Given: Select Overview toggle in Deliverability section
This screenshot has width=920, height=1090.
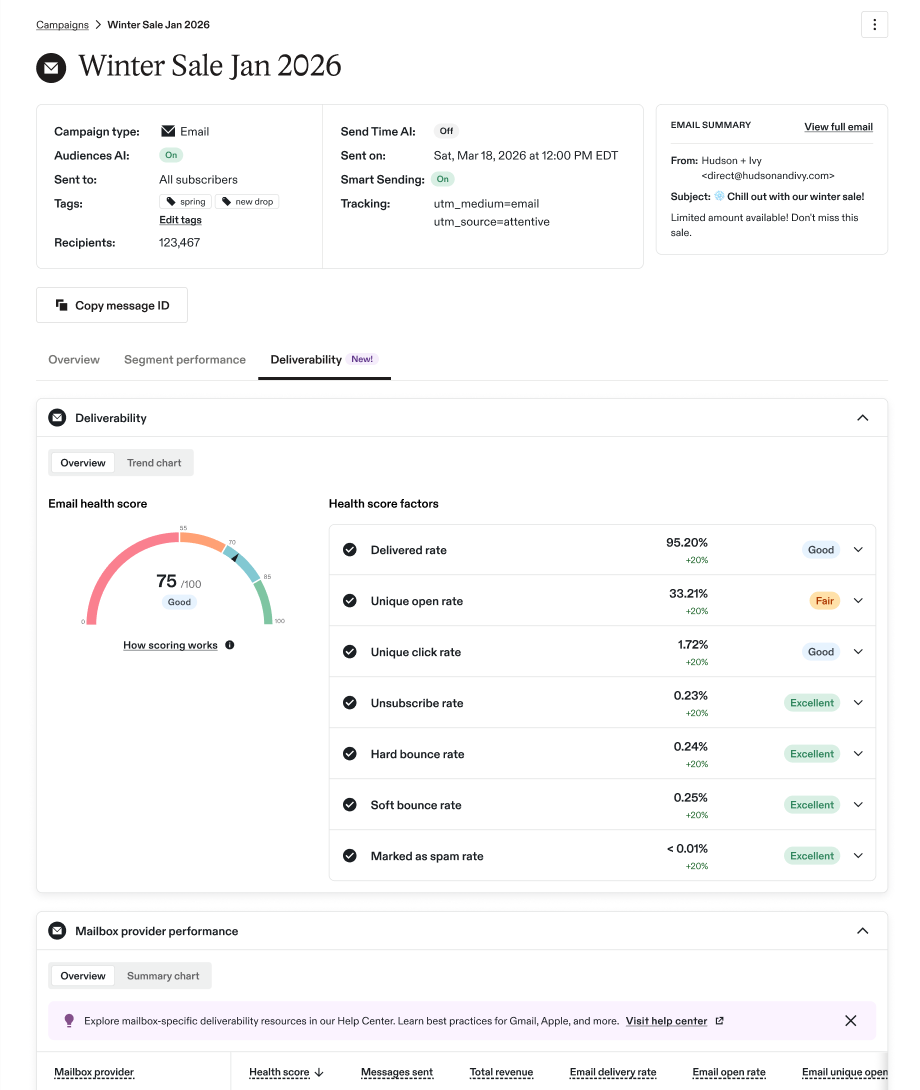Looking at the screenshot, I should point(83,463).
